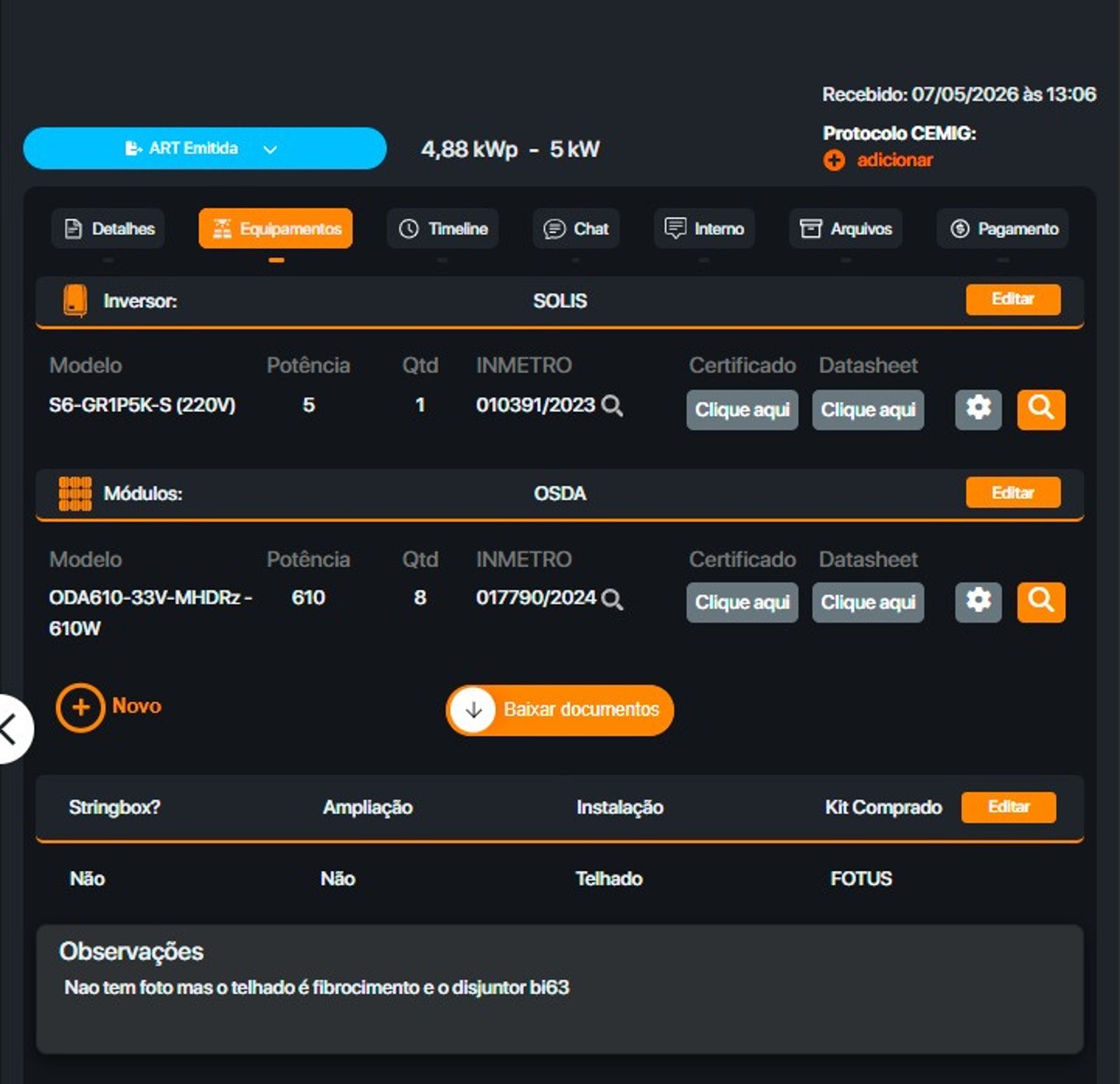Click the INMETRO number 010391/2023

[x=535, y=405]
